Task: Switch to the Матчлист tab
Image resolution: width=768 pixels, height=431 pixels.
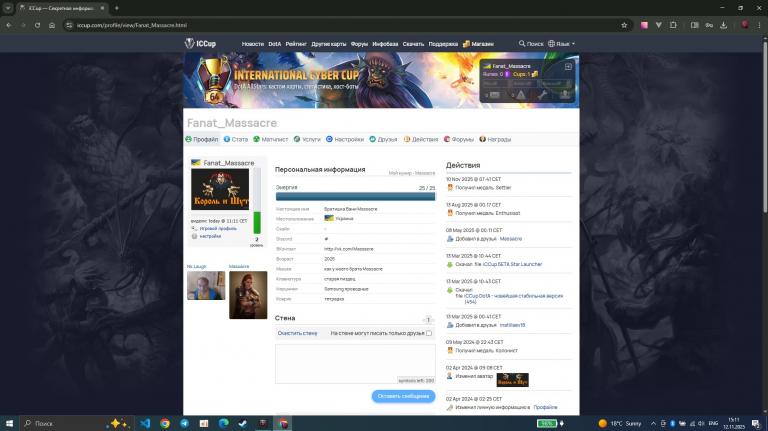Action: [270, 140]
